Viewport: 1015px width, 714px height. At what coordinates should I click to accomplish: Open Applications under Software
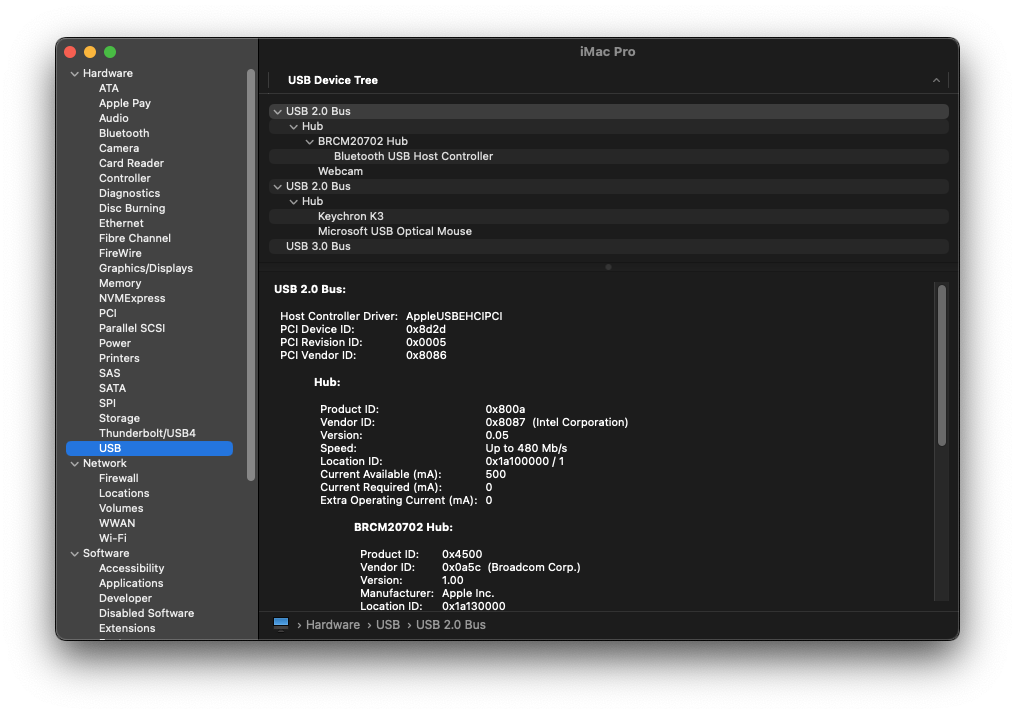pyautogui.click(x=131, y=583)
